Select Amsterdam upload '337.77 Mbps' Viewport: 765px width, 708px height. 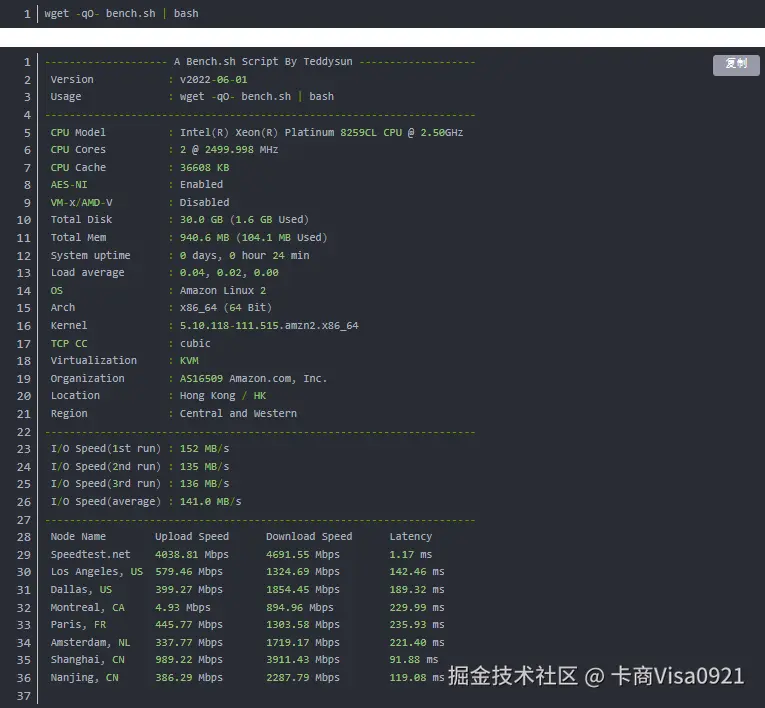click(x=189, y=643)
